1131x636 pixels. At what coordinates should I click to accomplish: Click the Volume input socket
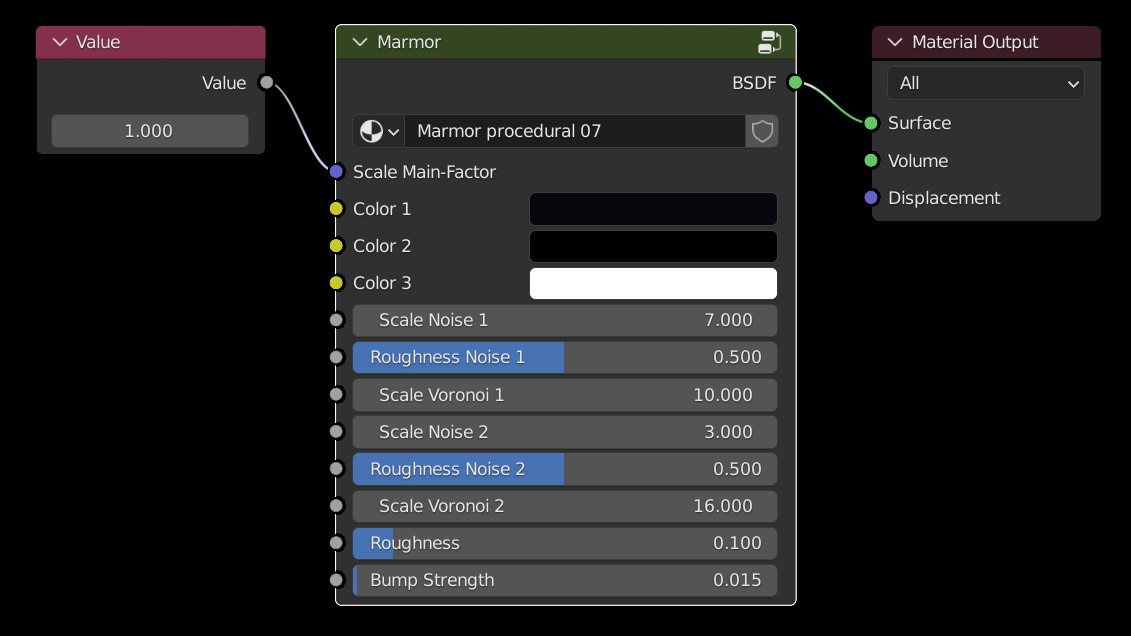(x=871, y=161)
